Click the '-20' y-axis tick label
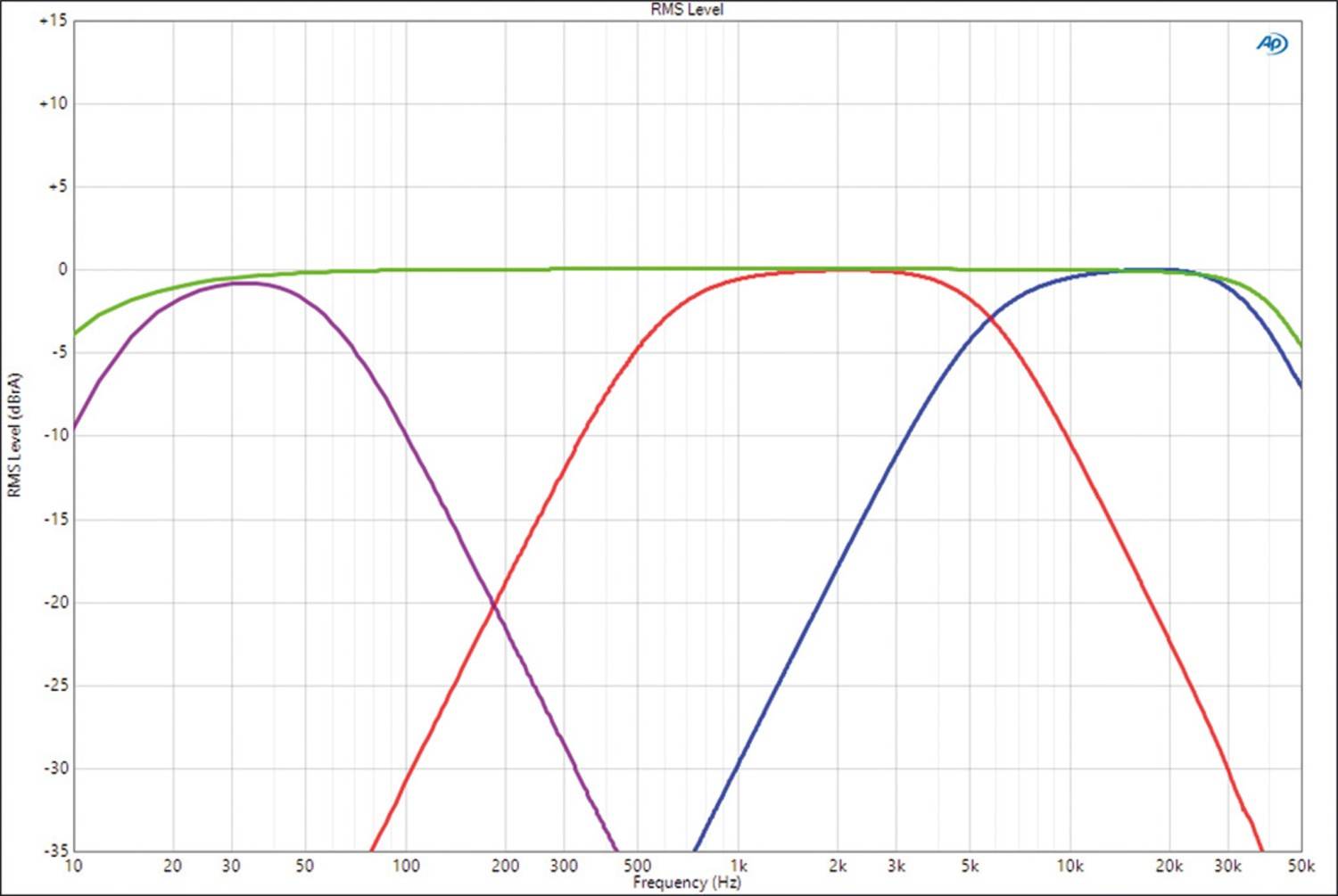The height and width of the screenshot is (896, 1338). [55, 602]
